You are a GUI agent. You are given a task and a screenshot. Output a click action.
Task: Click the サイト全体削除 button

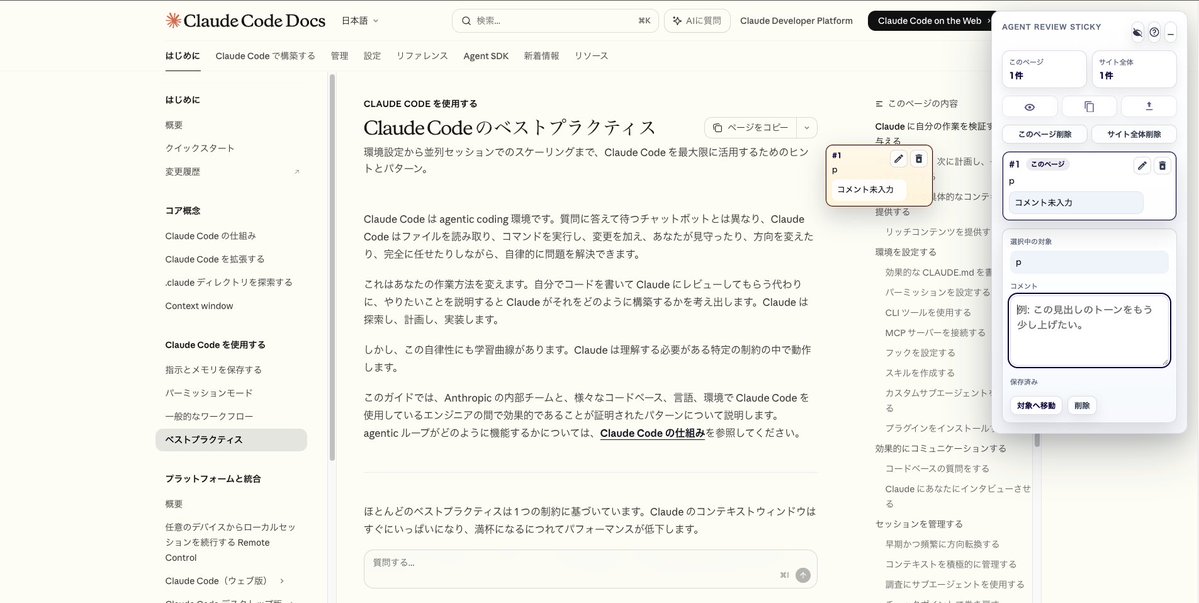click(x=1134, y=135)
